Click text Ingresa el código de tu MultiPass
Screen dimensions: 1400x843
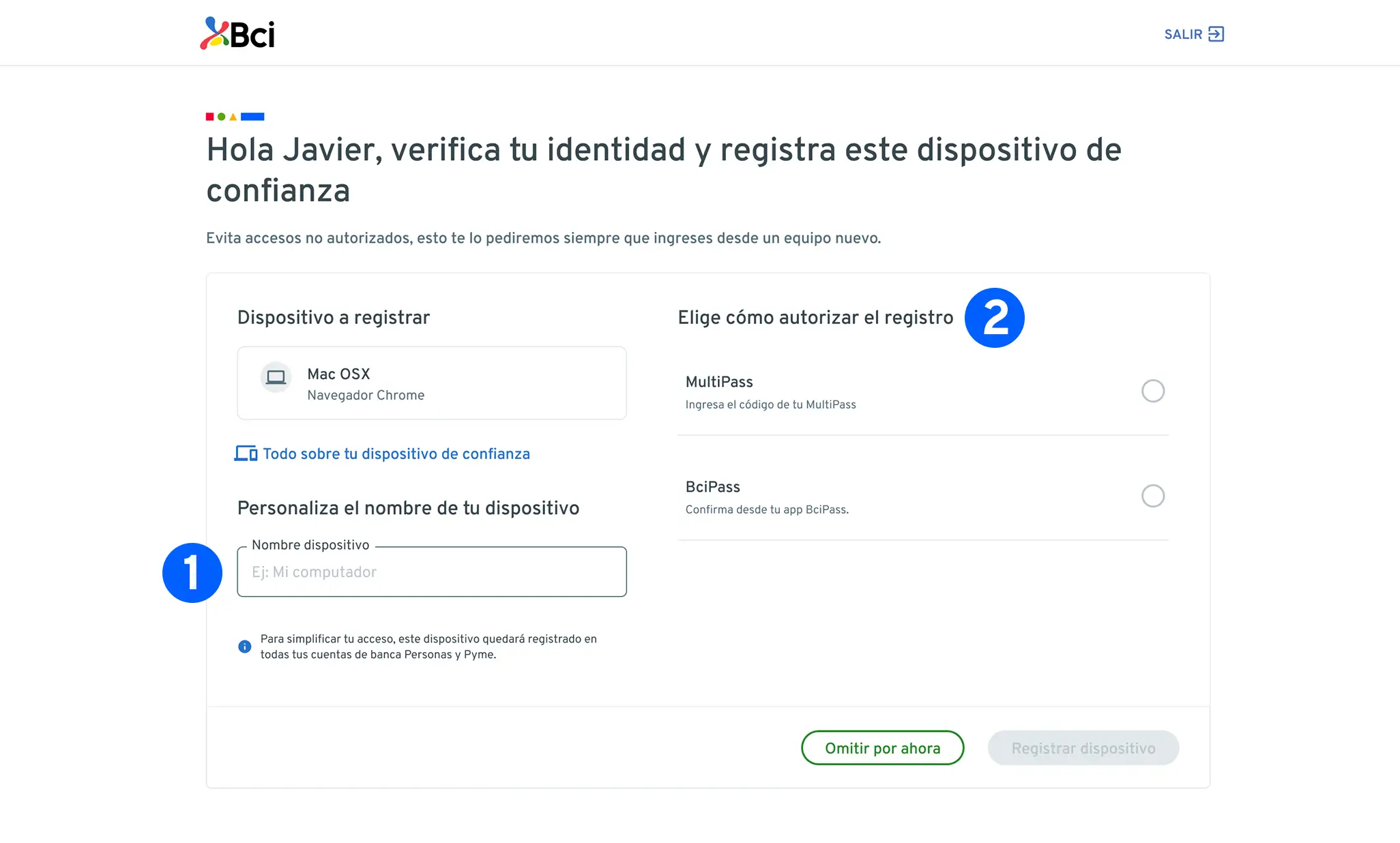click(771, 404)
